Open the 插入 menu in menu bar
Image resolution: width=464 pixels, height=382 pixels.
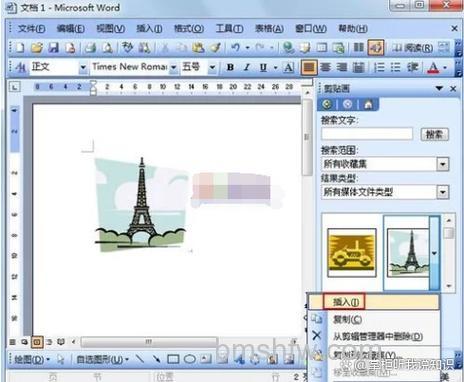149,29
